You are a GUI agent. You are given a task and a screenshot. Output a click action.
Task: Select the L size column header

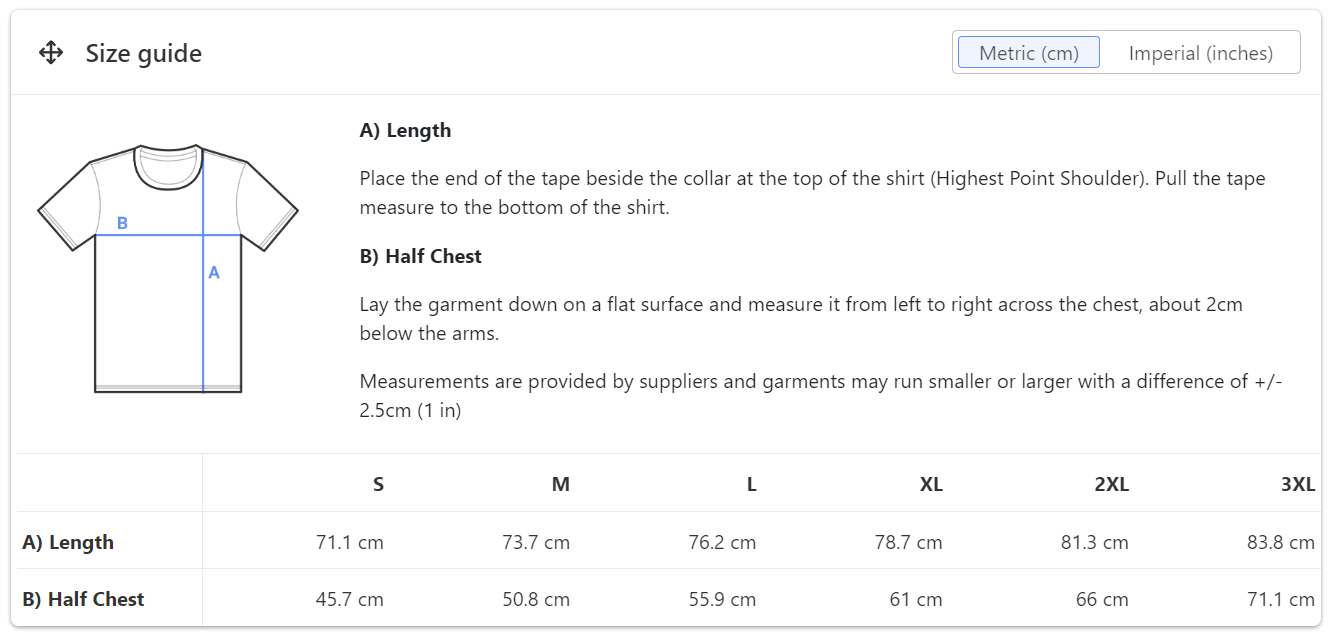(x=751, y=484)
